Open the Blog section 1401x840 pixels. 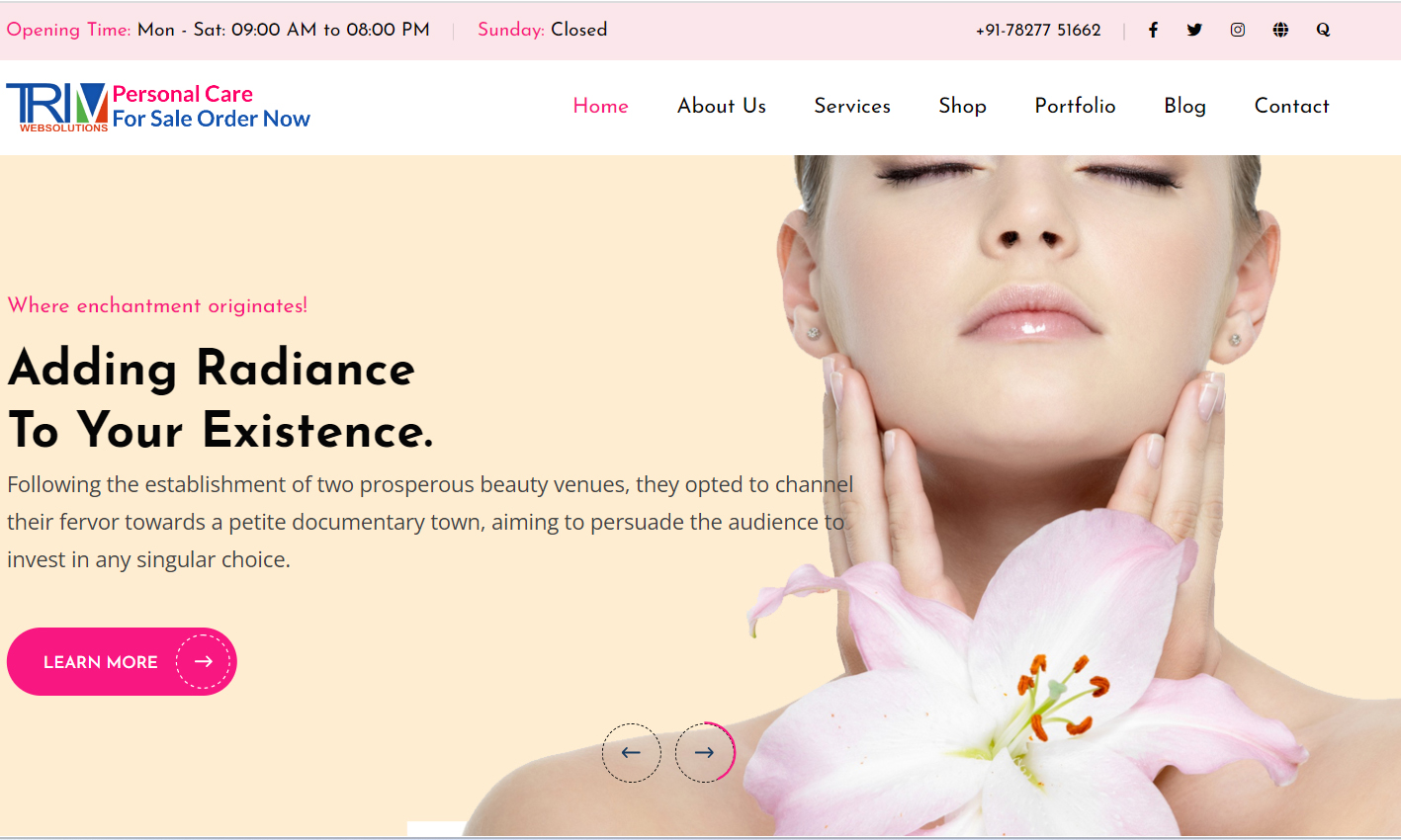point(1184,106)
